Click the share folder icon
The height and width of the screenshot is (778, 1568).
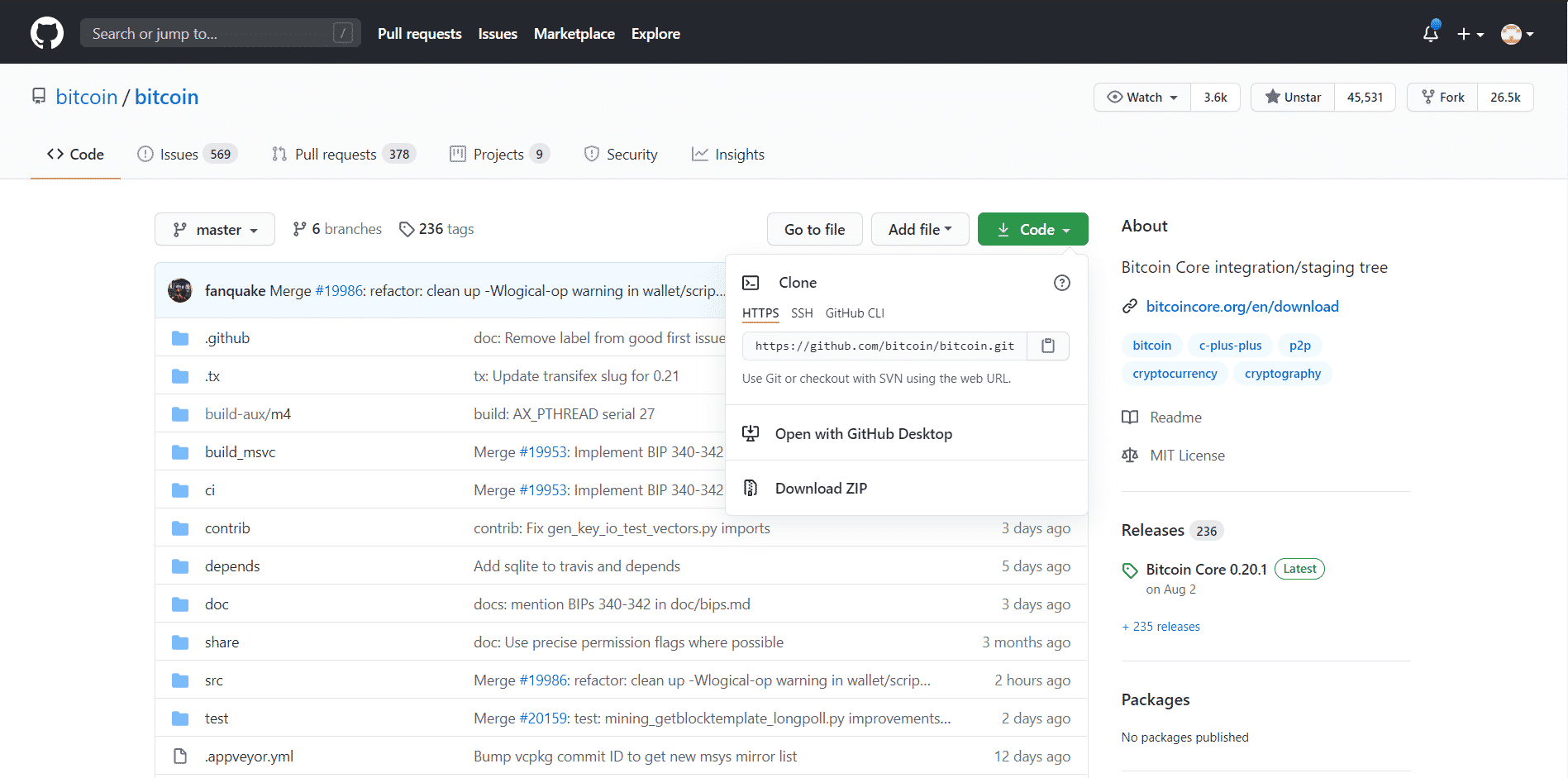(x=180, y=642)
